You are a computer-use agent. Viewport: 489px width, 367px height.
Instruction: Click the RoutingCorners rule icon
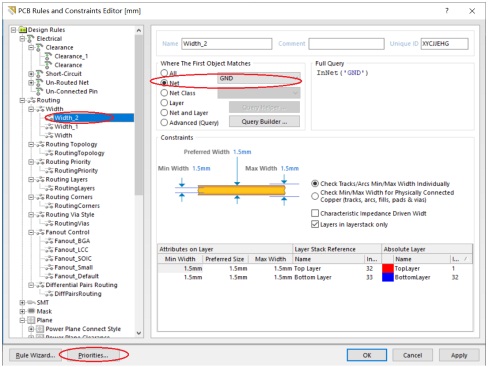click(49, 206)
